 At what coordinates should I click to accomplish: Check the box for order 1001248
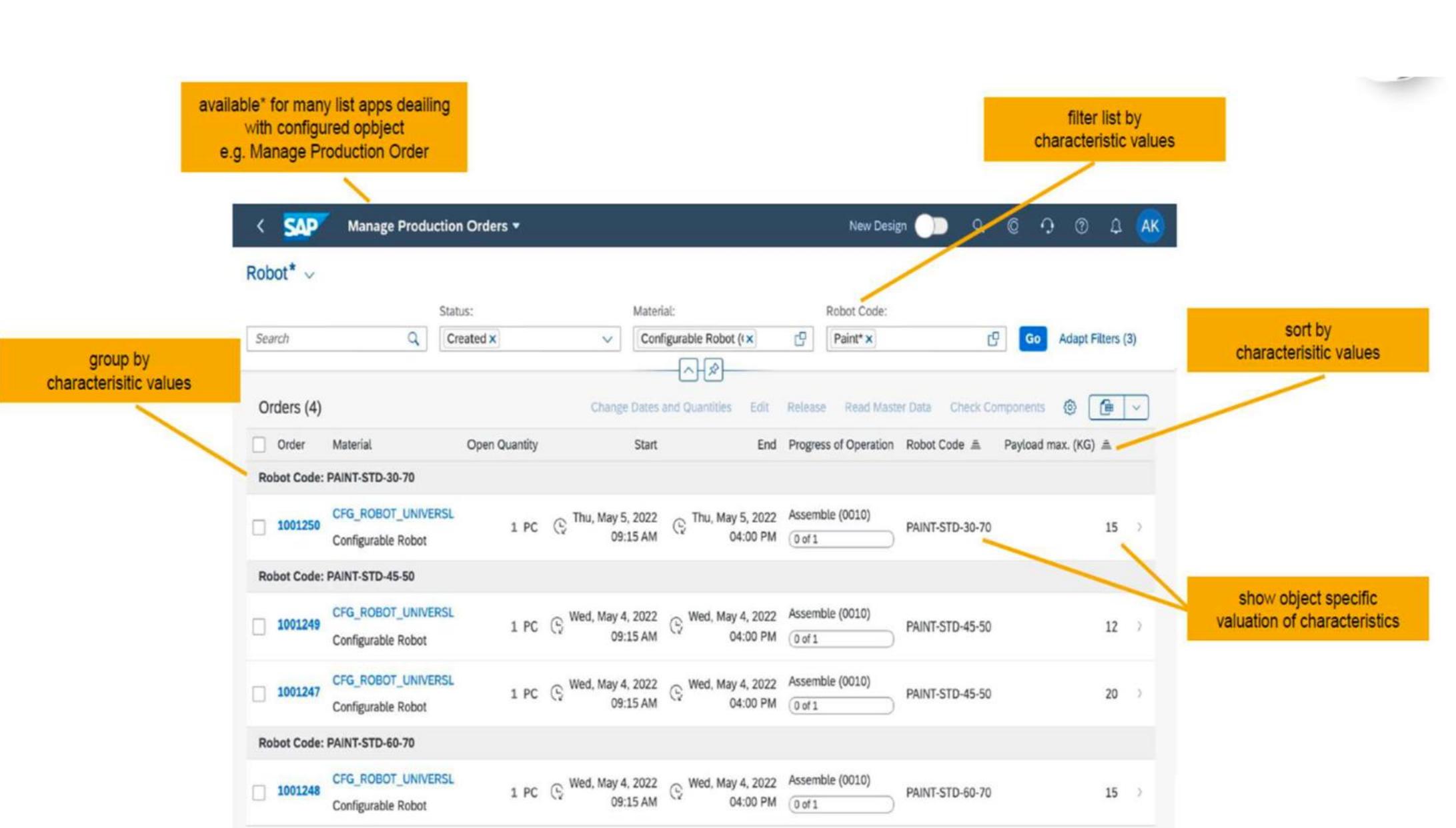(x=259, y=792)
